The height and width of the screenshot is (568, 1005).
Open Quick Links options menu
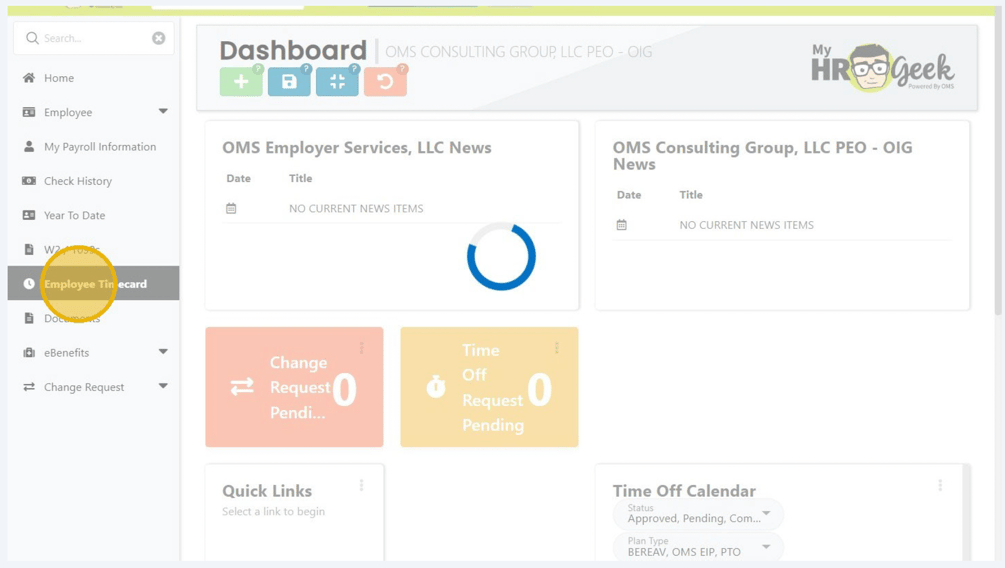pos(361,485)
